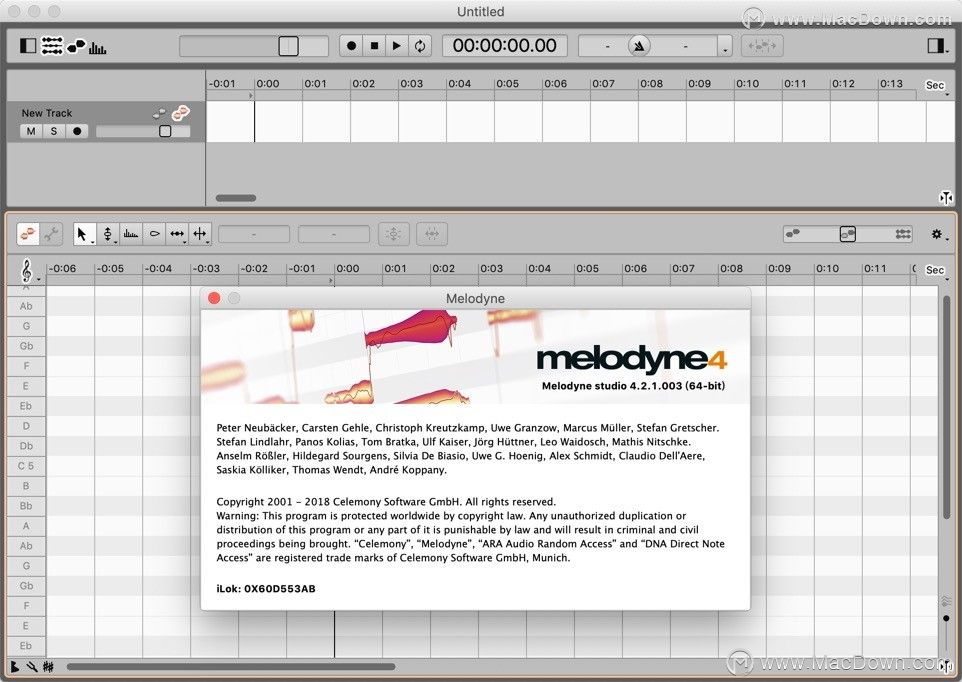
Task: Select the C 5 key in pitch ruler
Action: 26,466
